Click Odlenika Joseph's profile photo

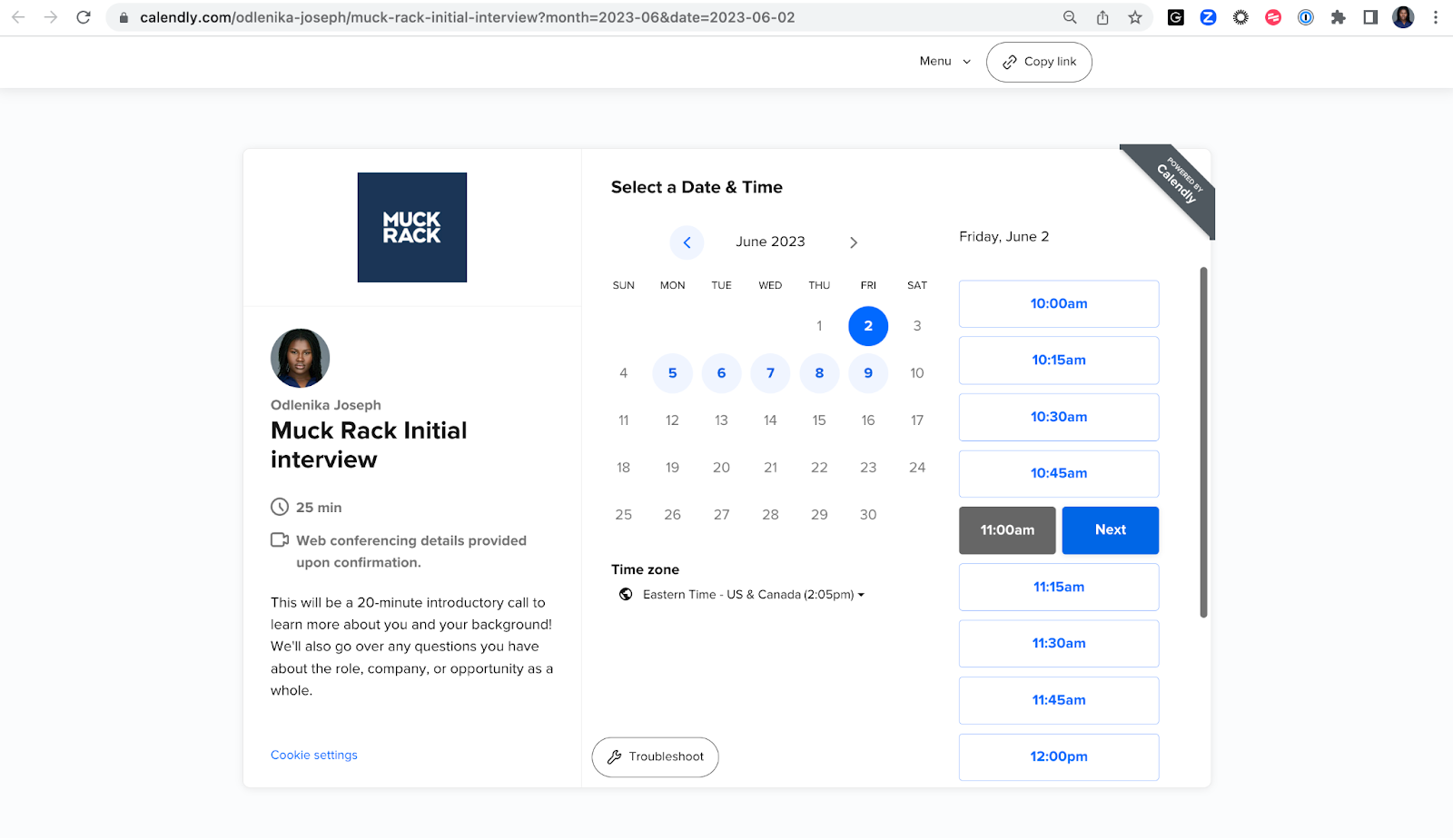coord(300,358)
